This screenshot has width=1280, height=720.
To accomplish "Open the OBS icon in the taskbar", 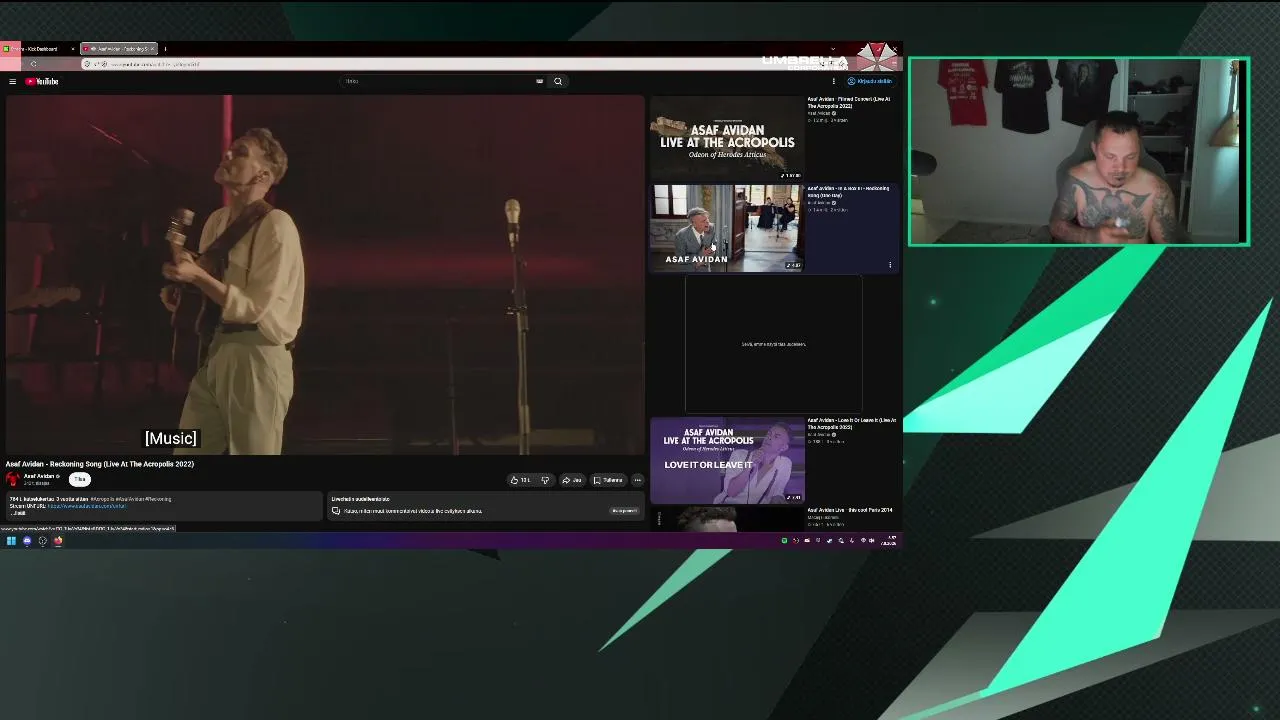I will pos(42,541).
